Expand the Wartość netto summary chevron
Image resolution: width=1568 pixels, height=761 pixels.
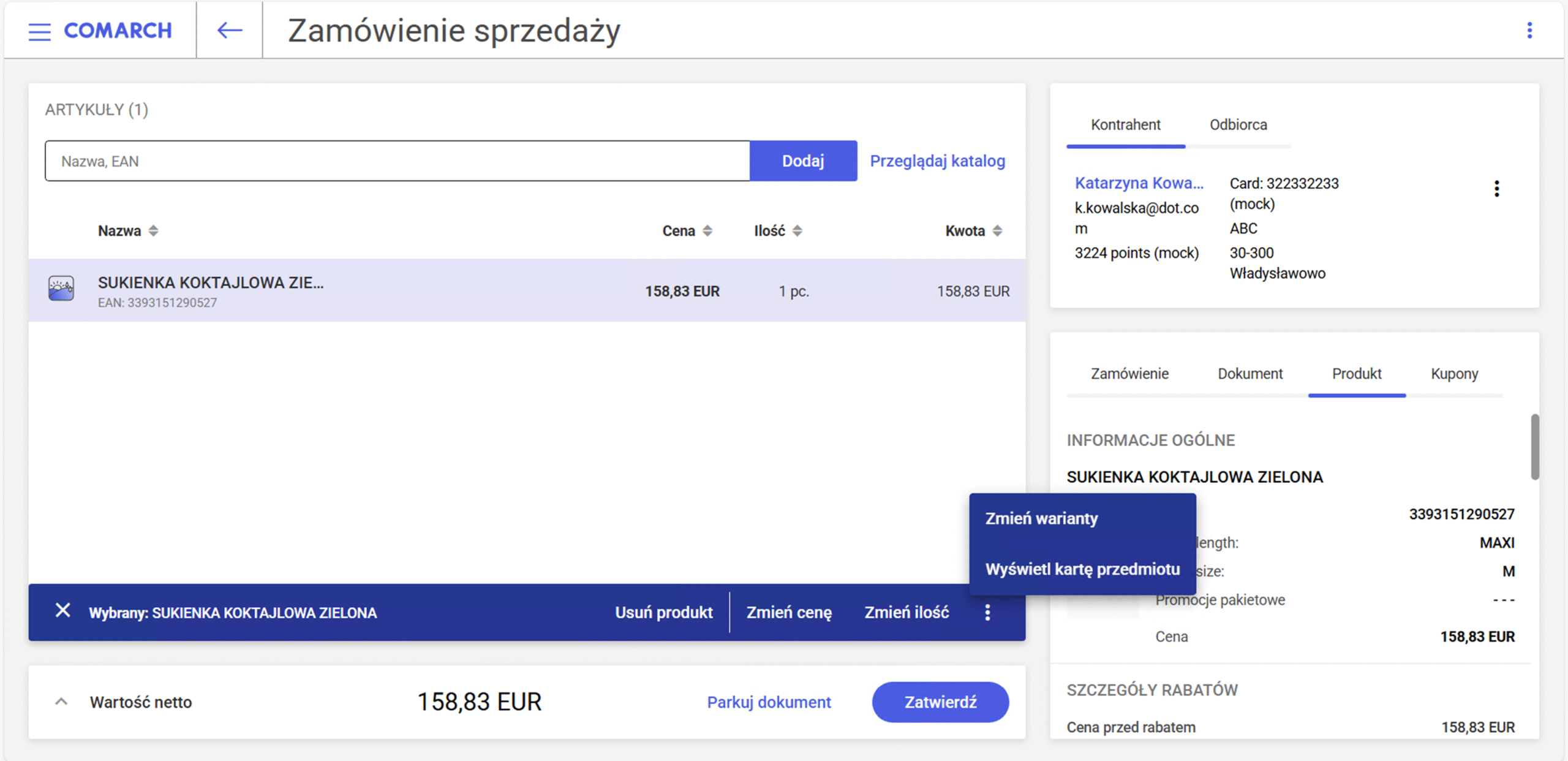point(61,702)
